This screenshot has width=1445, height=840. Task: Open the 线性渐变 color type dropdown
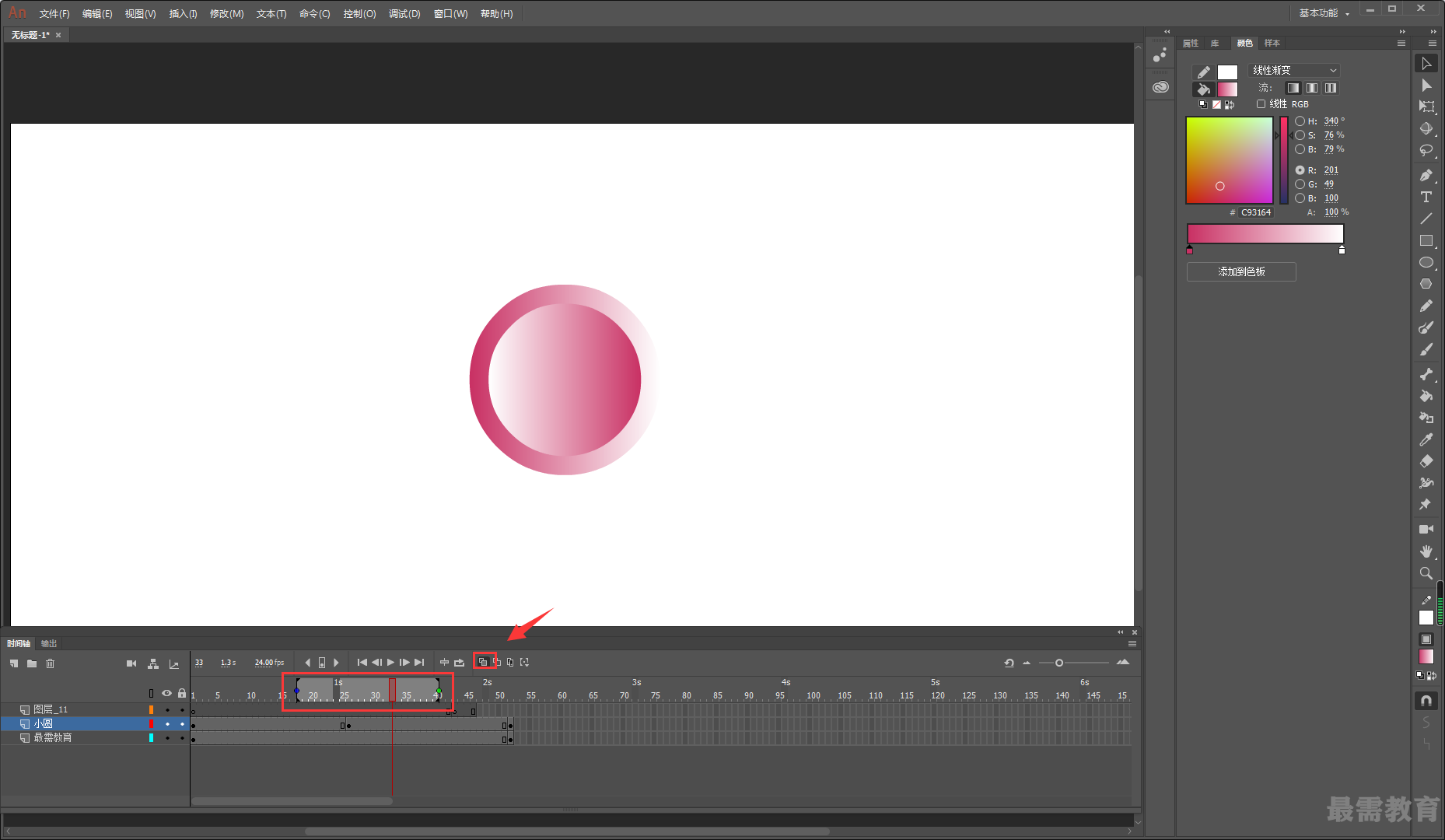click(1294, 70)
